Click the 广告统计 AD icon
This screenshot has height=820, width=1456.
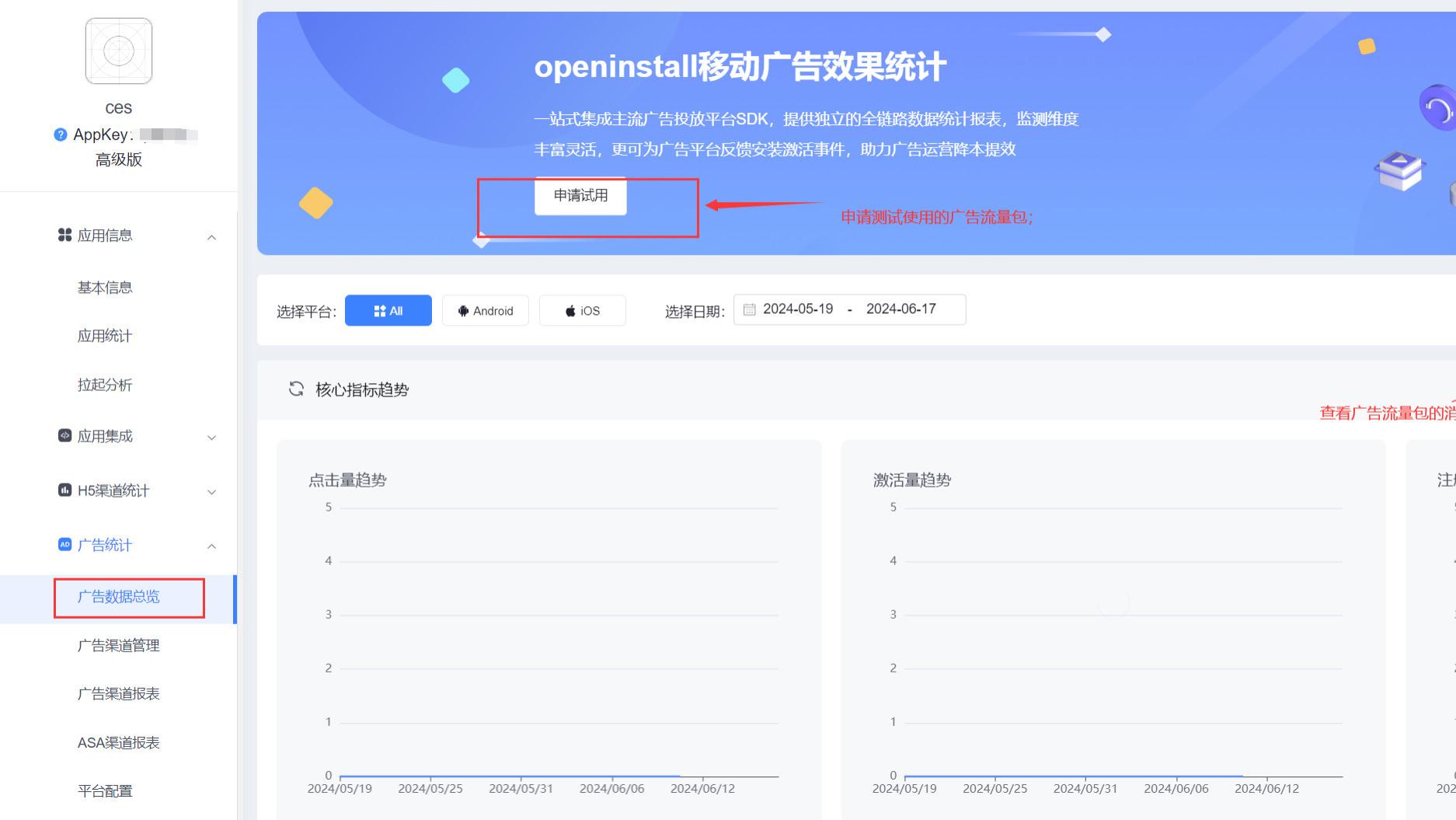coord(65,544)
